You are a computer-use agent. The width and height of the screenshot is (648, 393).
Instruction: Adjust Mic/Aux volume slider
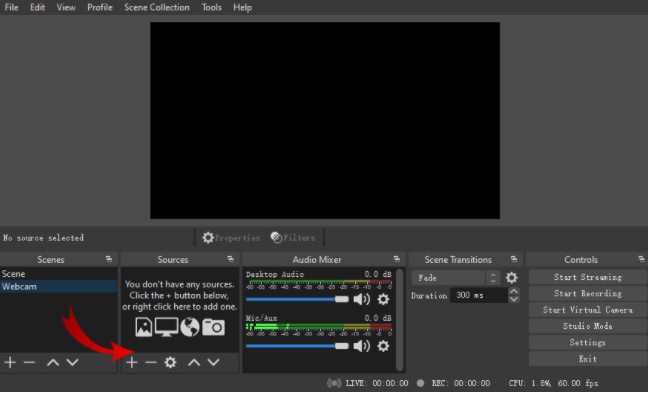(297, 346)
